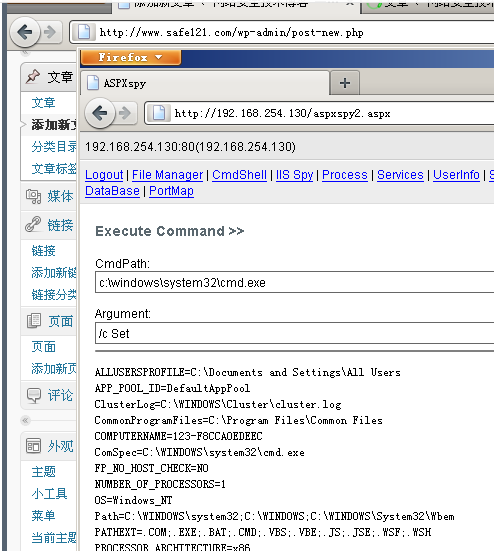Click the forward arrow in outer browser
494x551 pixels.
(50, 32)
